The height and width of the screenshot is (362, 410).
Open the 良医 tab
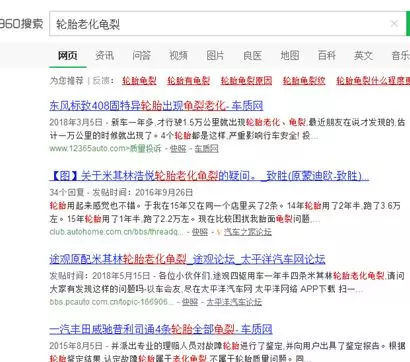click(x=252, y=55)
